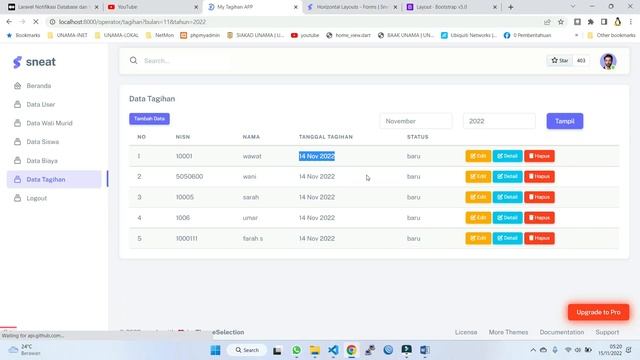The image size is (640, 360).
Task: Go back in browser history
Action: coord(9,22)
